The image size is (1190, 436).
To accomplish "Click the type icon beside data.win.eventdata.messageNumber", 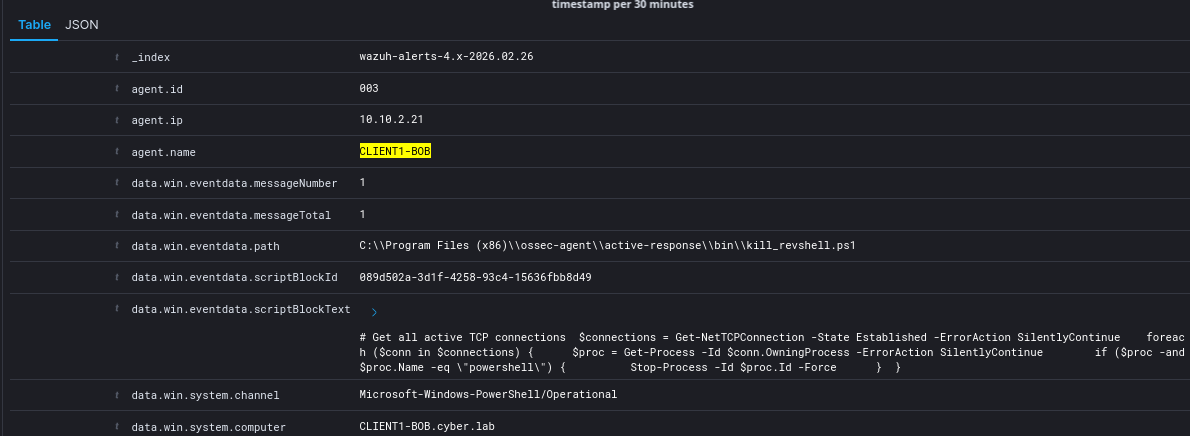I will point(118,184).
